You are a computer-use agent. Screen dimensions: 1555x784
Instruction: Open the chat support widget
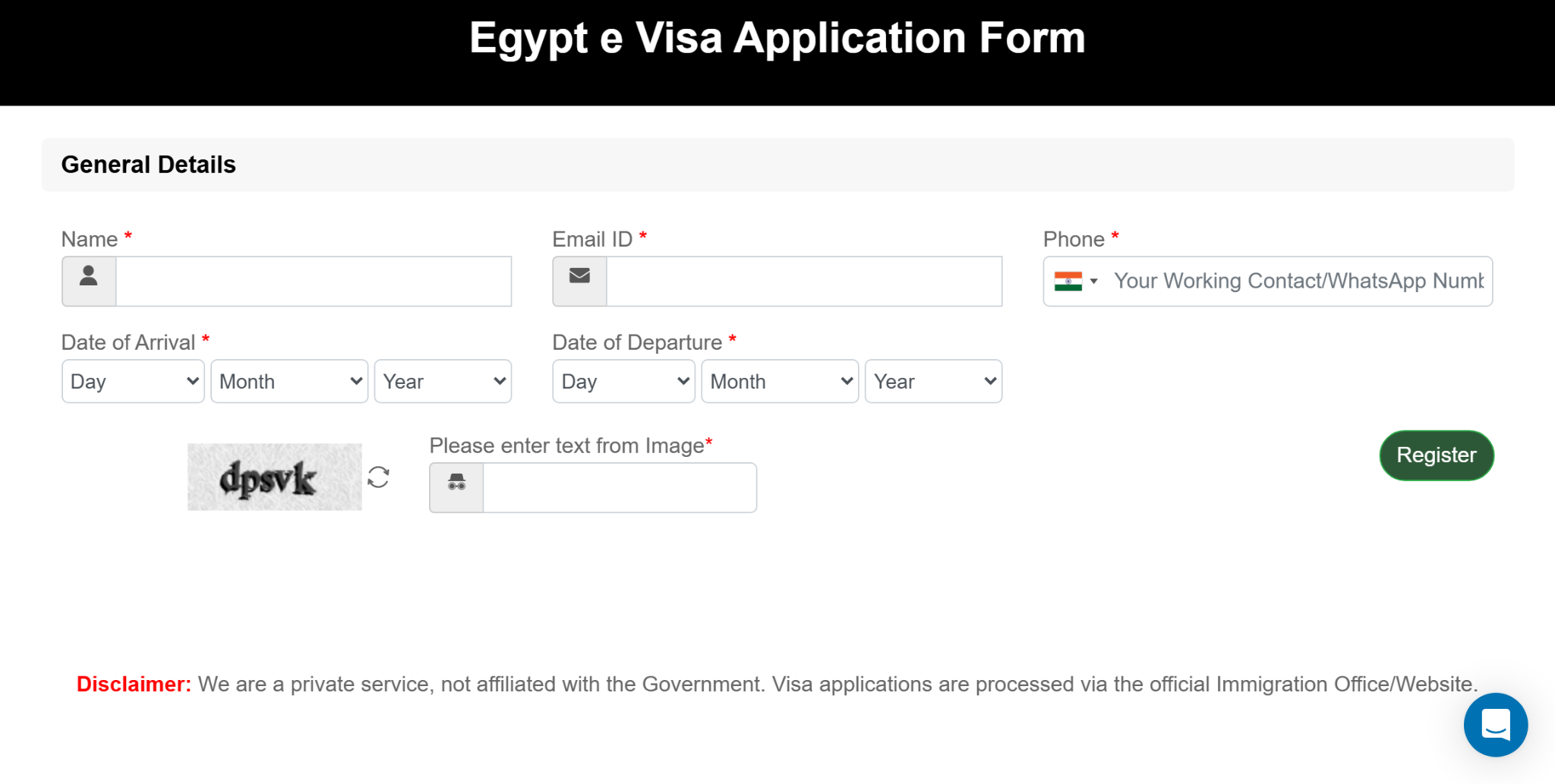1495,724
